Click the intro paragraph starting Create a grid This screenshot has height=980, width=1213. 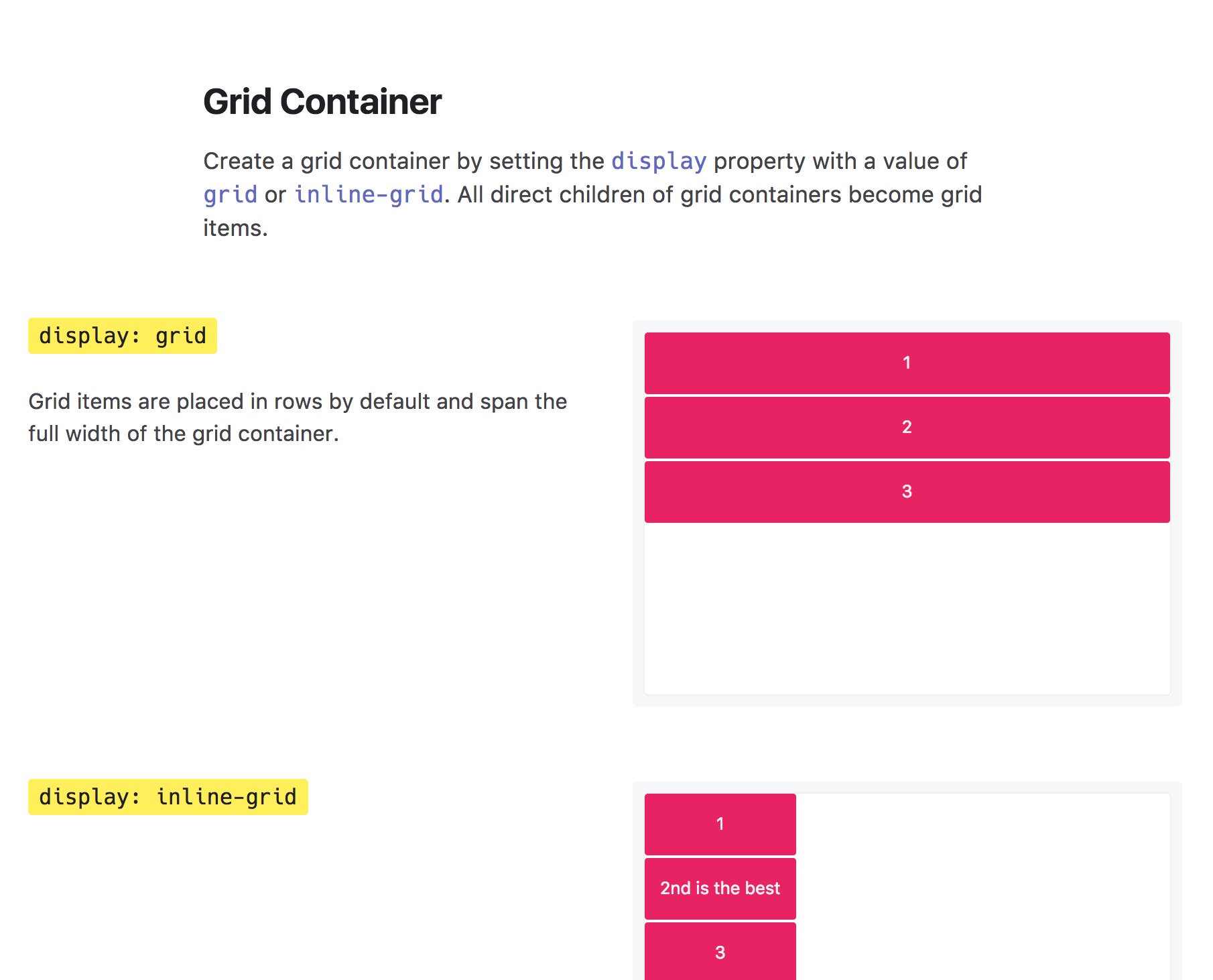tap(592, 194)
